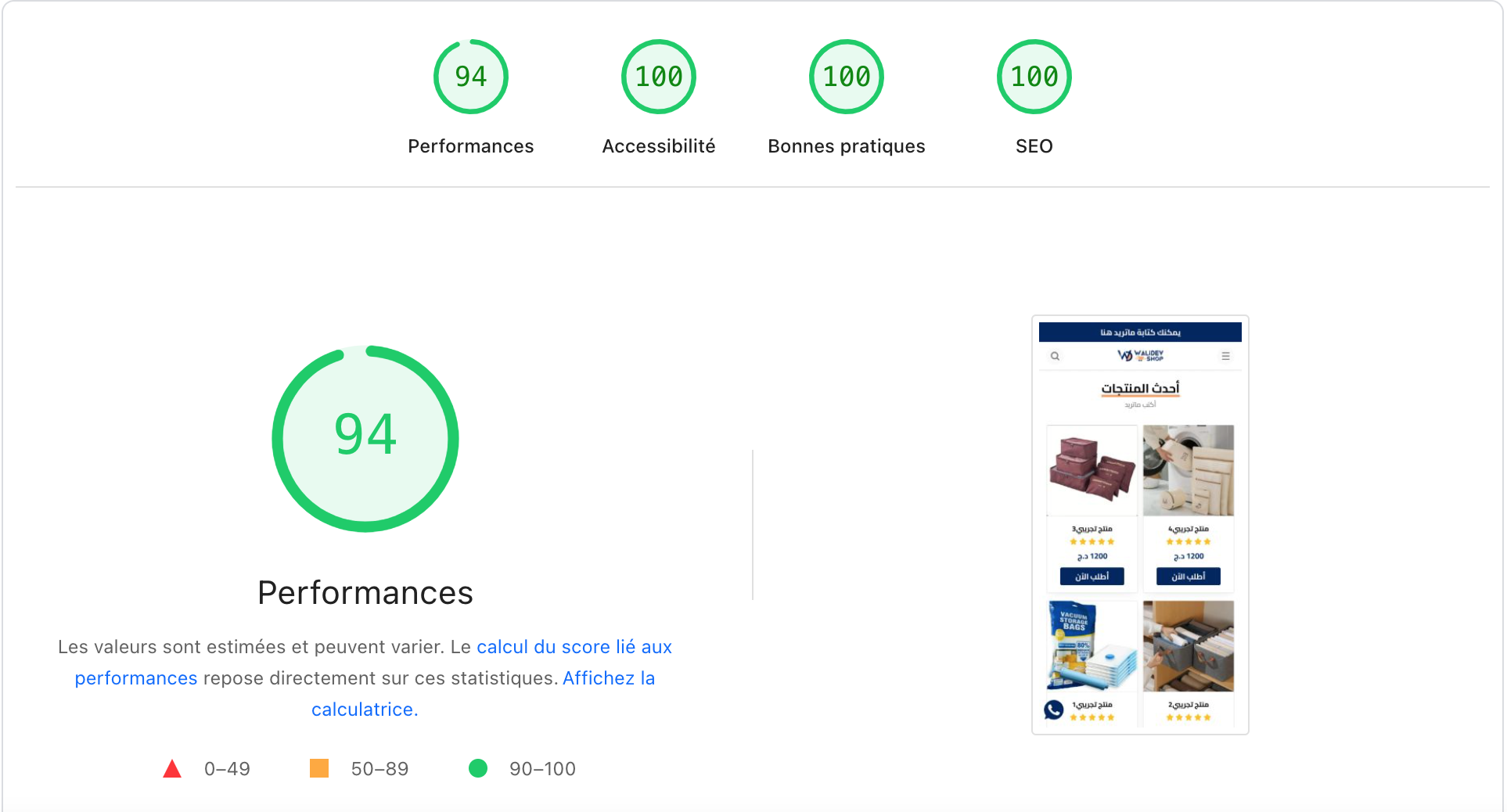Screen dimensions: 1507x812
Task: Click the Bonnes pratiques category label
Action: [847, 146]
